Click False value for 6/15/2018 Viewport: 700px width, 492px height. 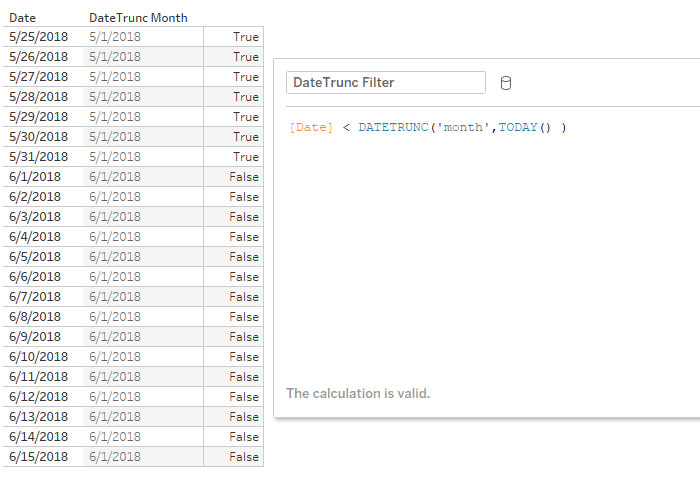pyautogui.click(x=244, y=457)
